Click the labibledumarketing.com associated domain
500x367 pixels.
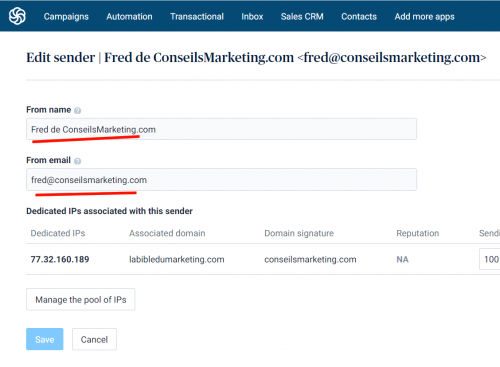pyautogui.click(x=177, y=259)
